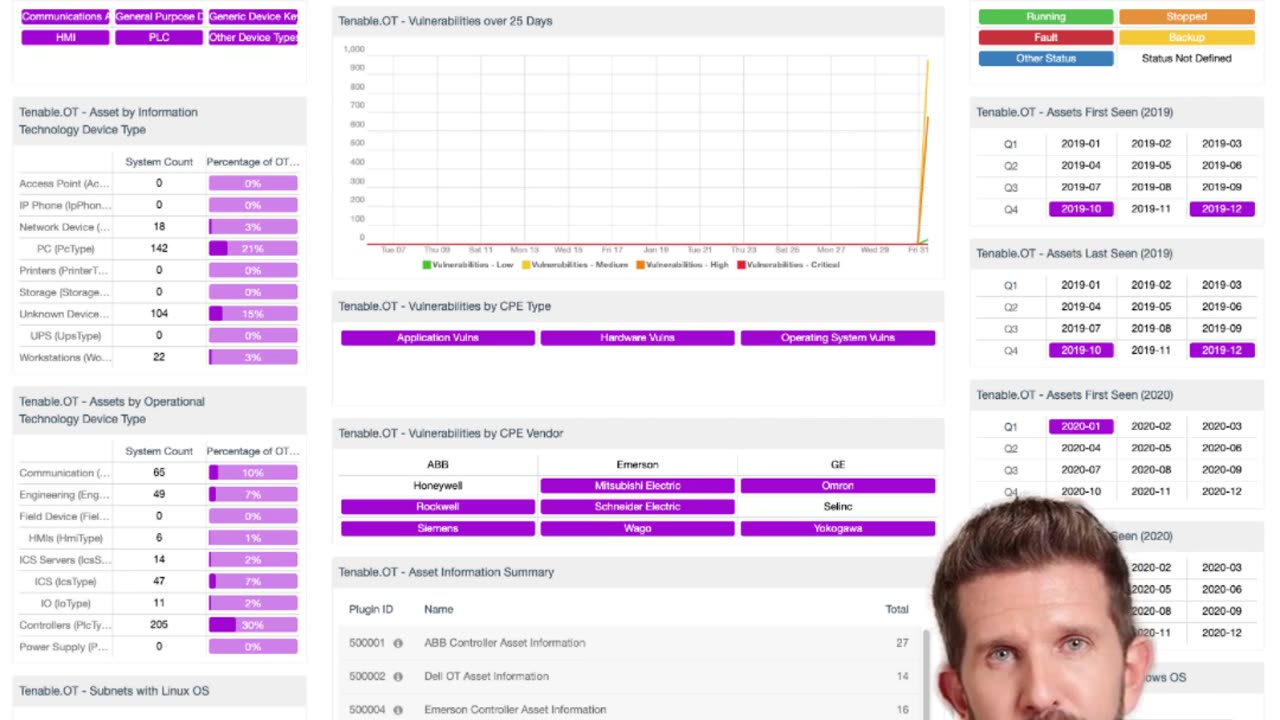Sort by Plugin ID column header
1280x720 pixels.
coord(371,609)
